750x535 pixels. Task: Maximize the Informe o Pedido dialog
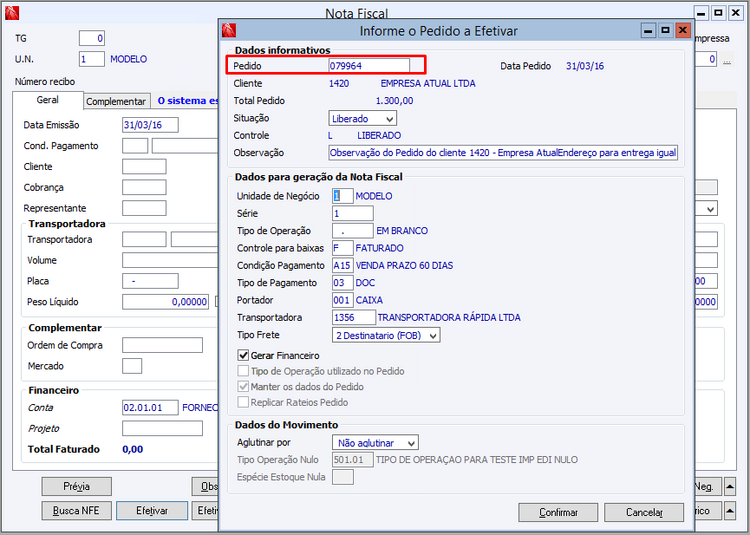(665, 31)
